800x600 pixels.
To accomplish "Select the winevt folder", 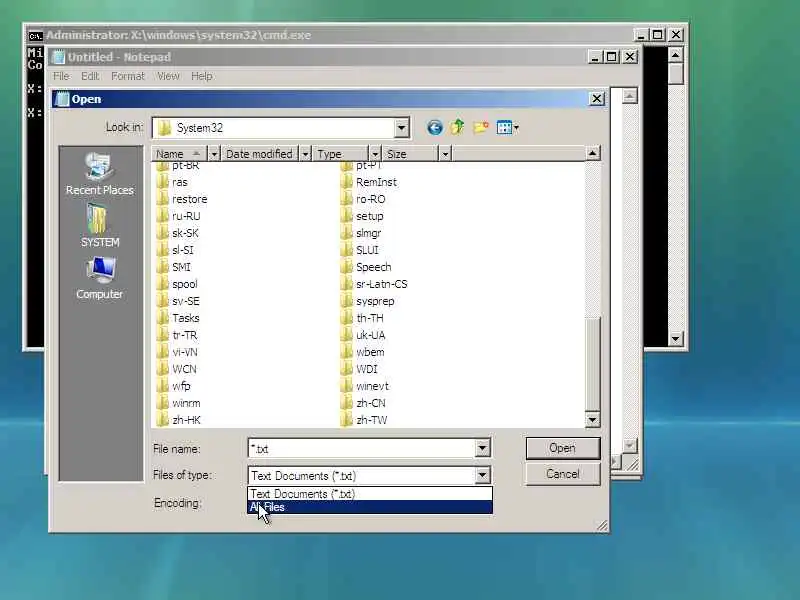I will click(x=364, y=386).
